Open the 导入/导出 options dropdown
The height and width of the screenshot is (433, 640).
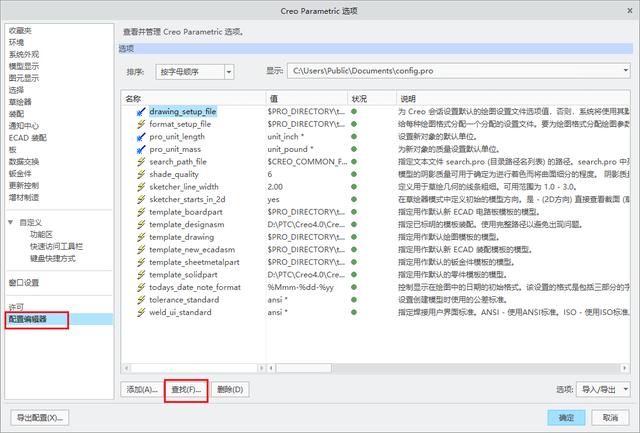tap(604, 389)
